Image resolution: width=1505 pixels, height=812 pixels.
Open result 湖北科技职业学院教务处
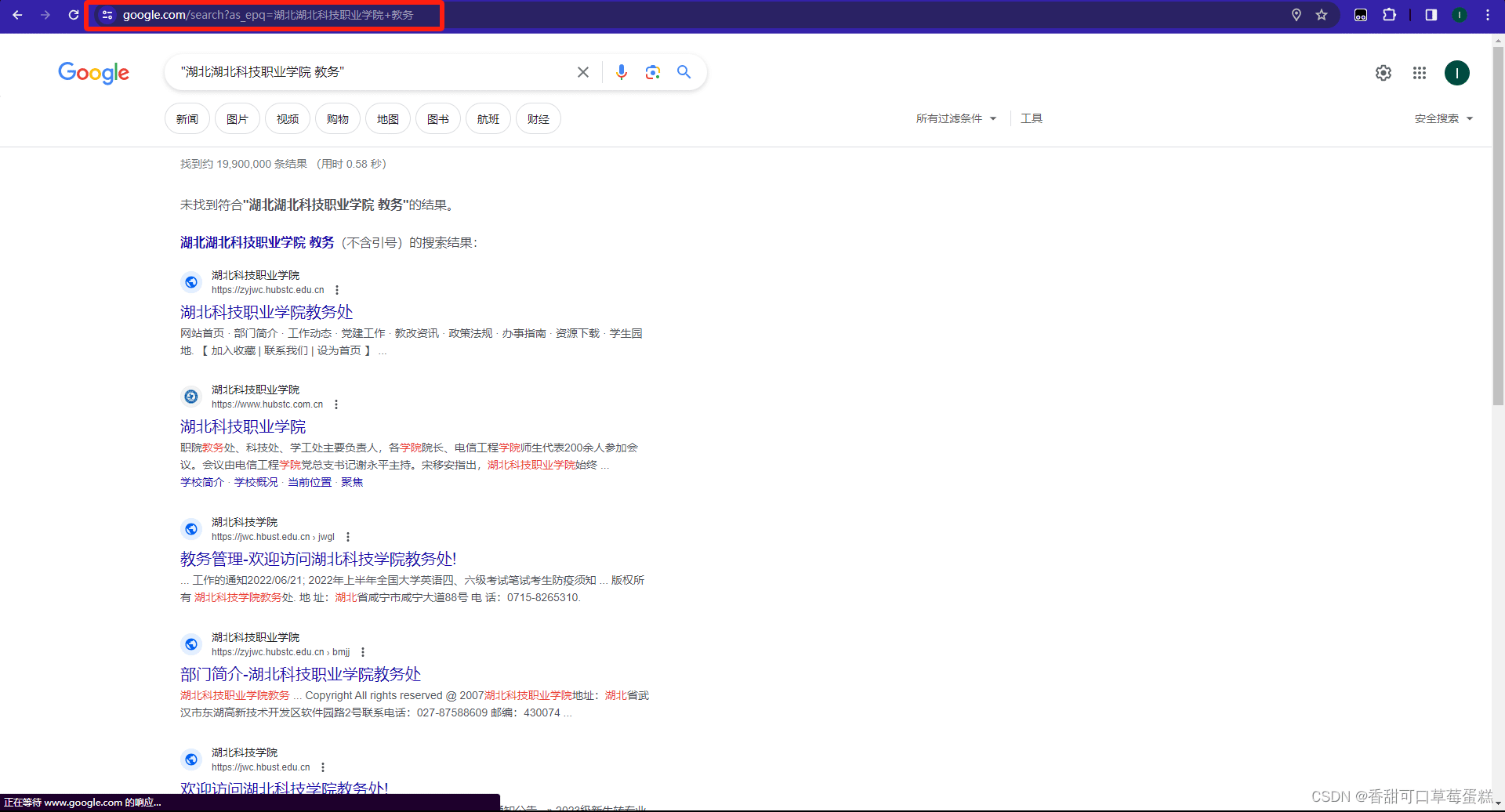click(x=267, y=312)
